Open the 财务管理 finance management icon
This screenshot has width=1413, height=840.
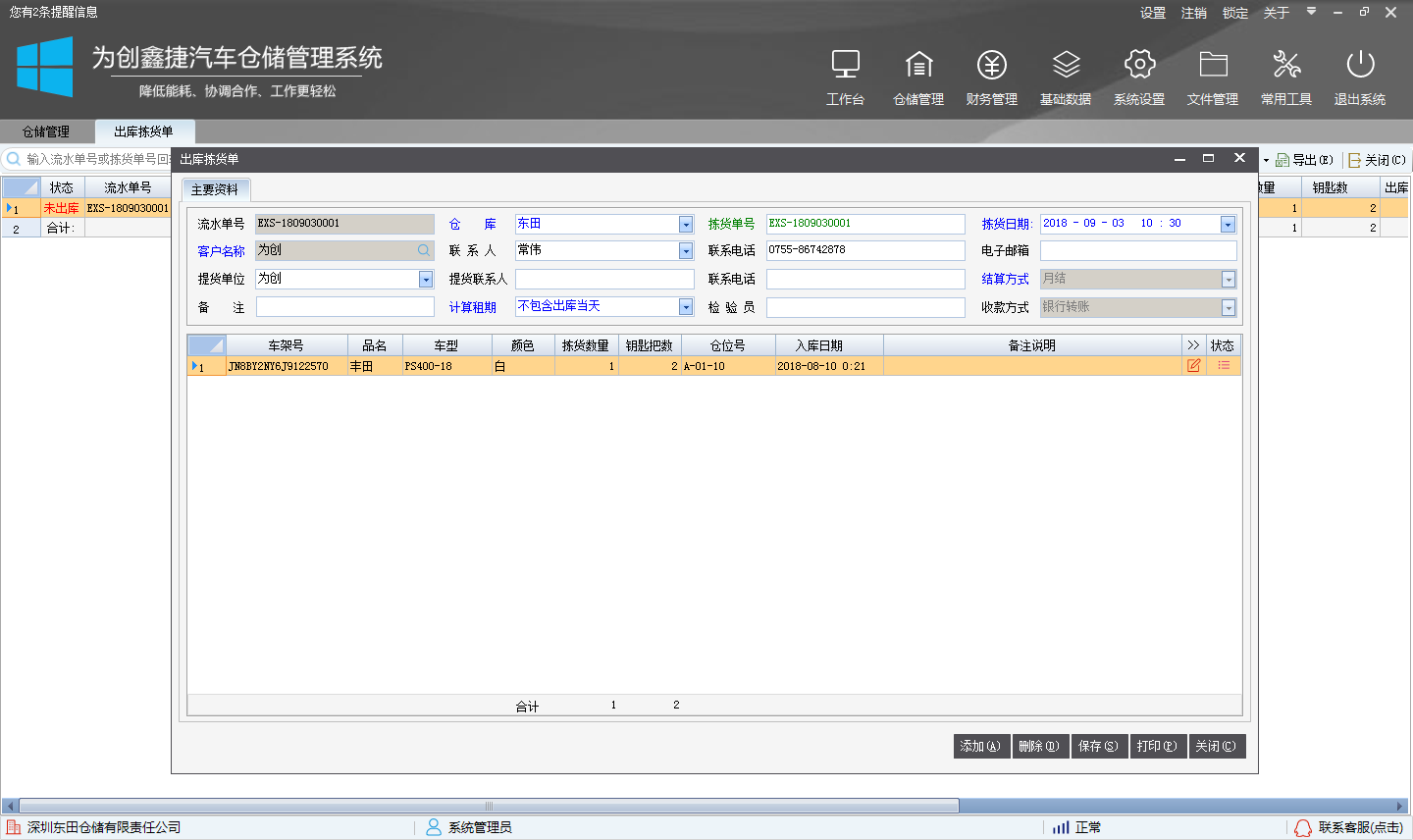point(991,76)
